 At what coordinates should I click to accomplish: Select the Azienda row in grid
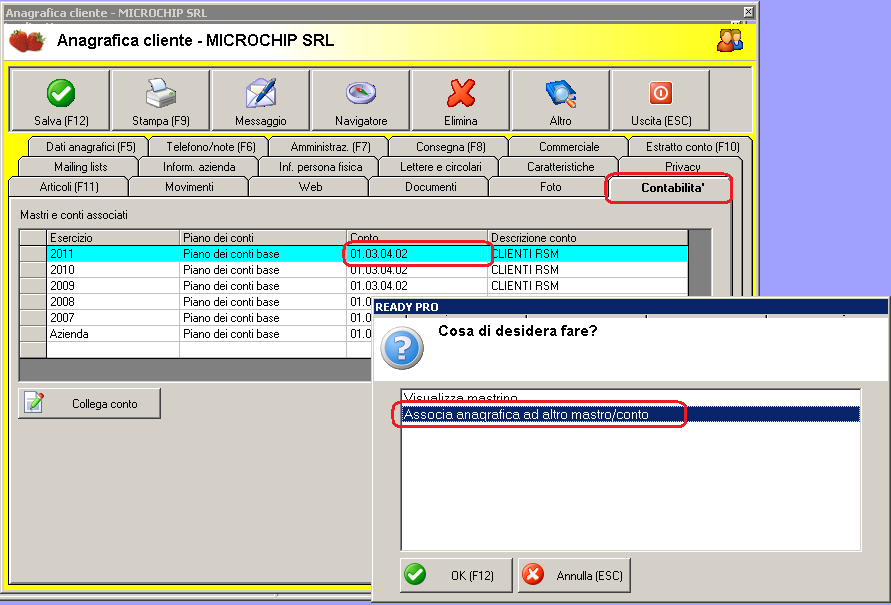point(196,333)
